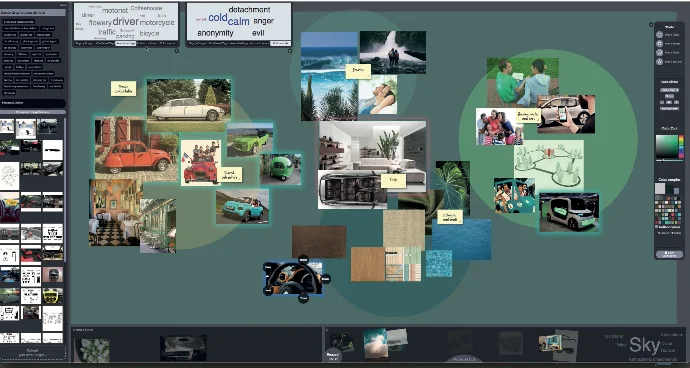Click the yellow sticky note on ocean photos
The width and height of the screenshot is (690, 368).
pyautogui.click(x=358, y=71)
